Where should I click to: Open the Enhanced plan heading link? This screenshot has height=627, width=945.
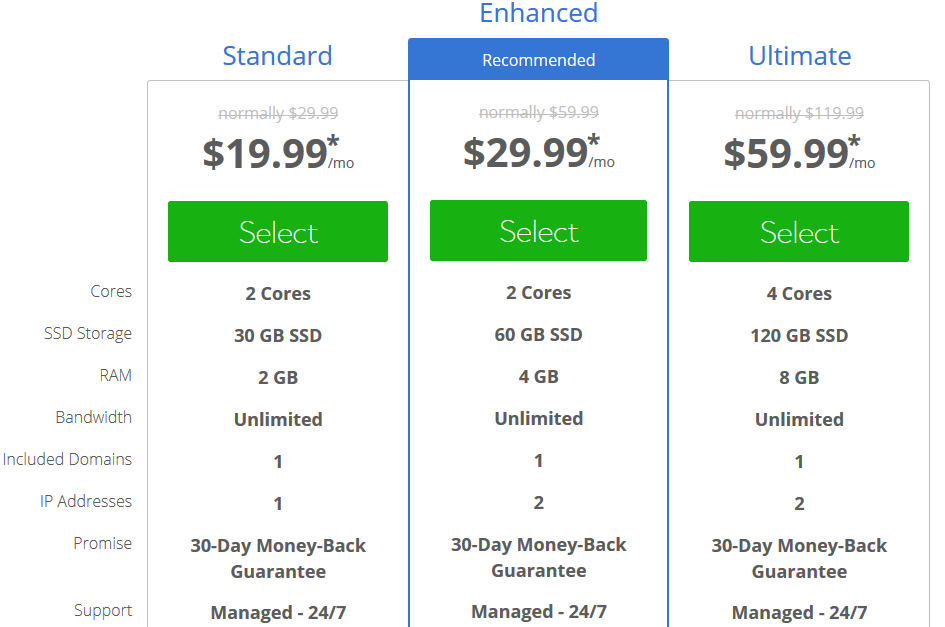tap(538, 13)
